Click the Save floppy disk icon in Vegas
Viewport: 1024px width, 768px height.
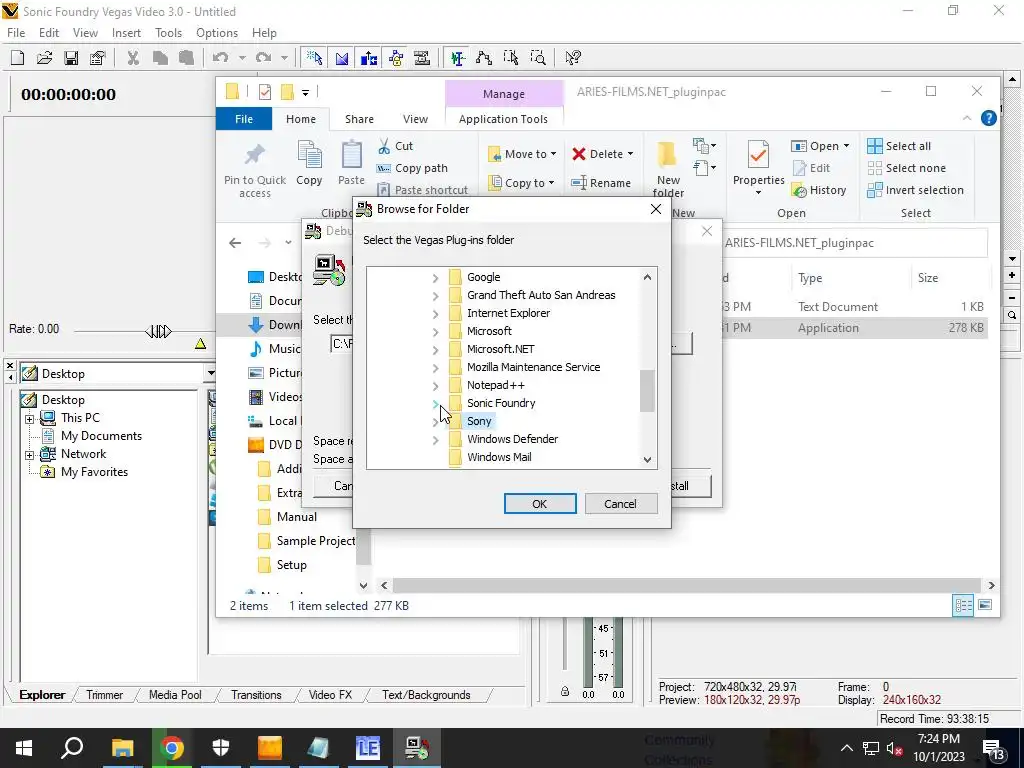[x=71, y=58]
